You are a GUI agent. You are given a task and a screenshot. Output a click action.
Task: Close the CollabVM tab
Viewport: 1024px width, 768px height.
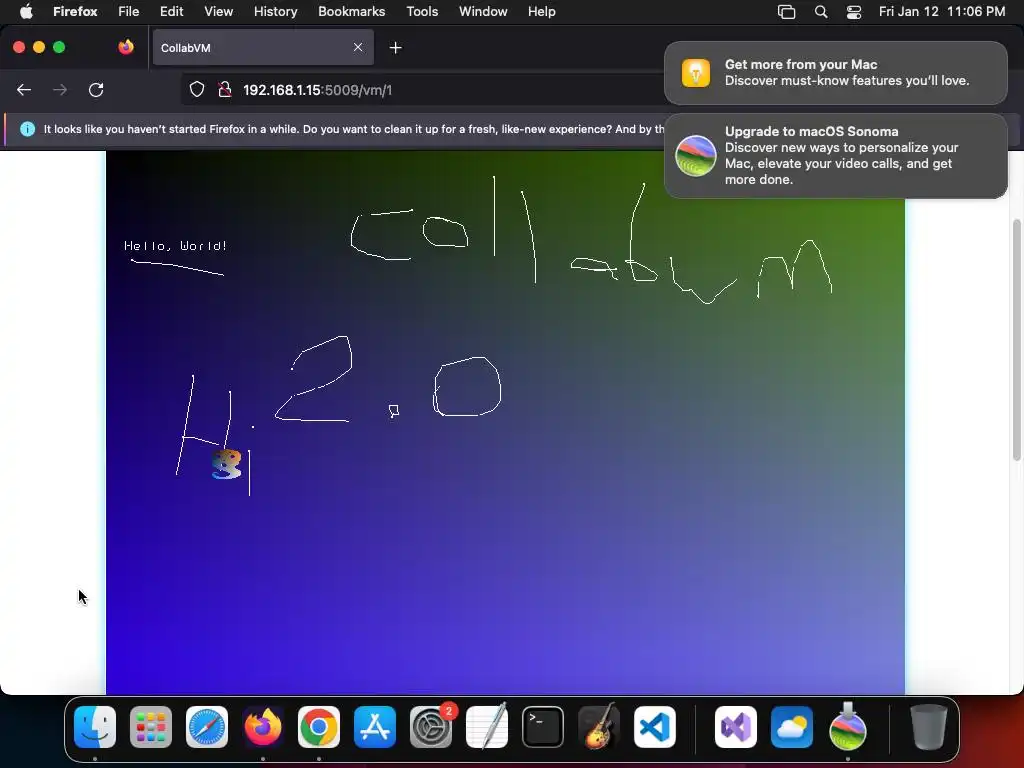point(358,47)
